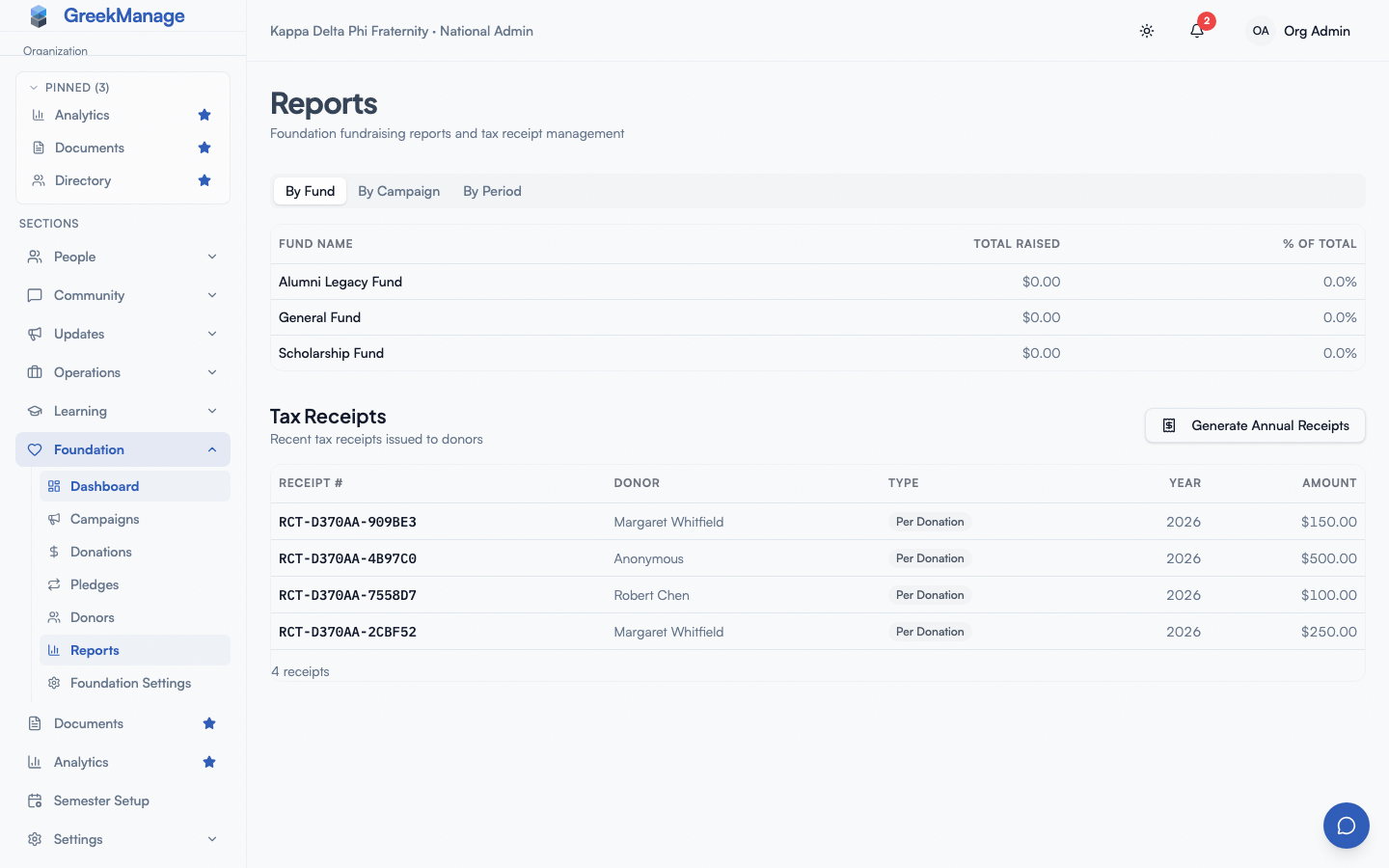
Task: Open pinned Analytics chart icon
Action: (39, 115)
